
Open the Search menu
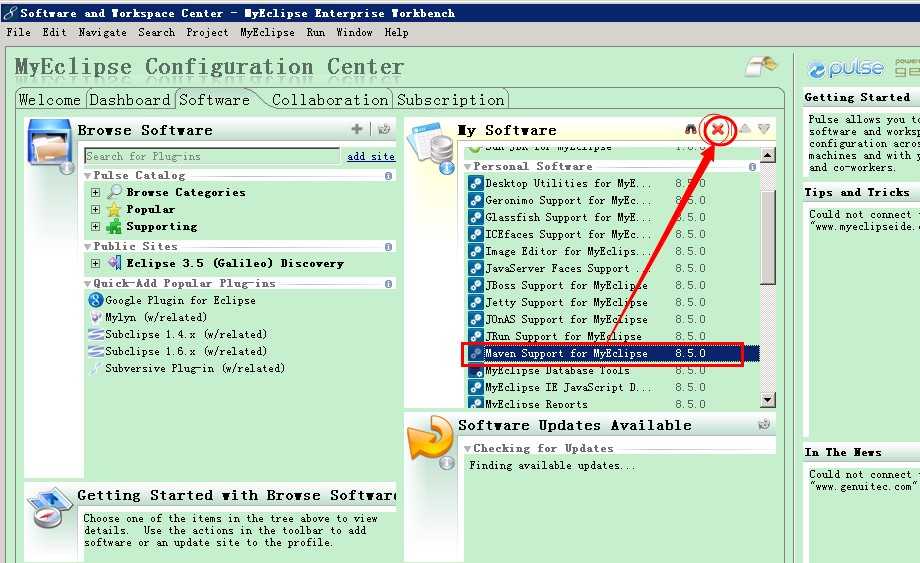(x=157, y=32)
